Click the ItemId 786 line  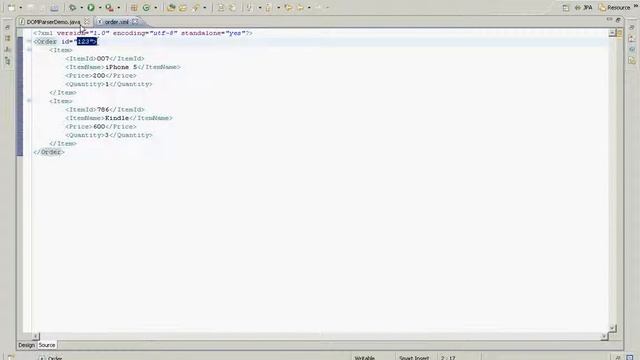(x=105, y=109)
